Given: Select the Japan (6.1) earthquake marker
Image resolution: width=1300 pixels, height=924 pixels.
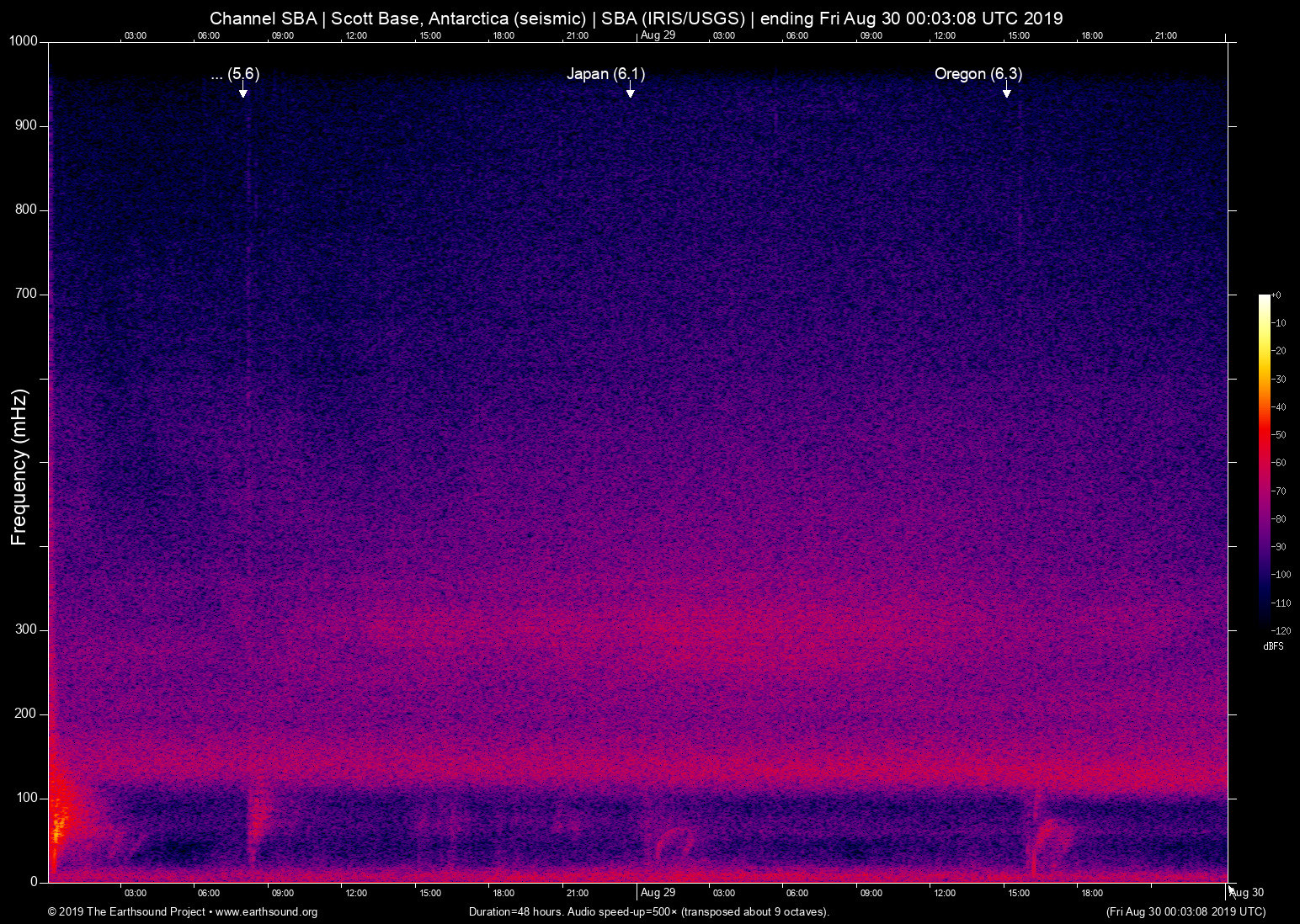Looking at the screenshot, I should coord(605,74).
